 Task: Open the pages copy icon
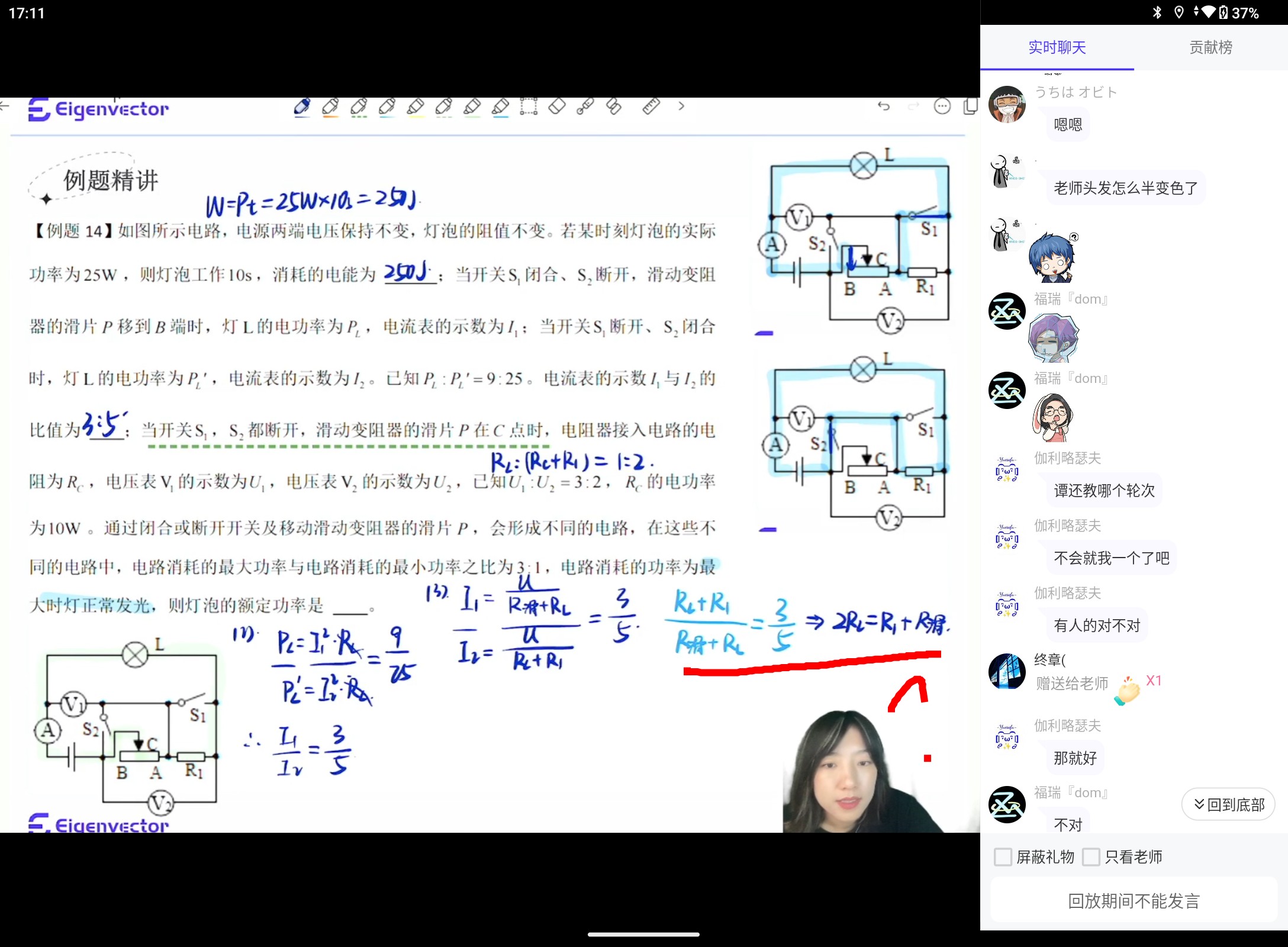coord(970,107)
